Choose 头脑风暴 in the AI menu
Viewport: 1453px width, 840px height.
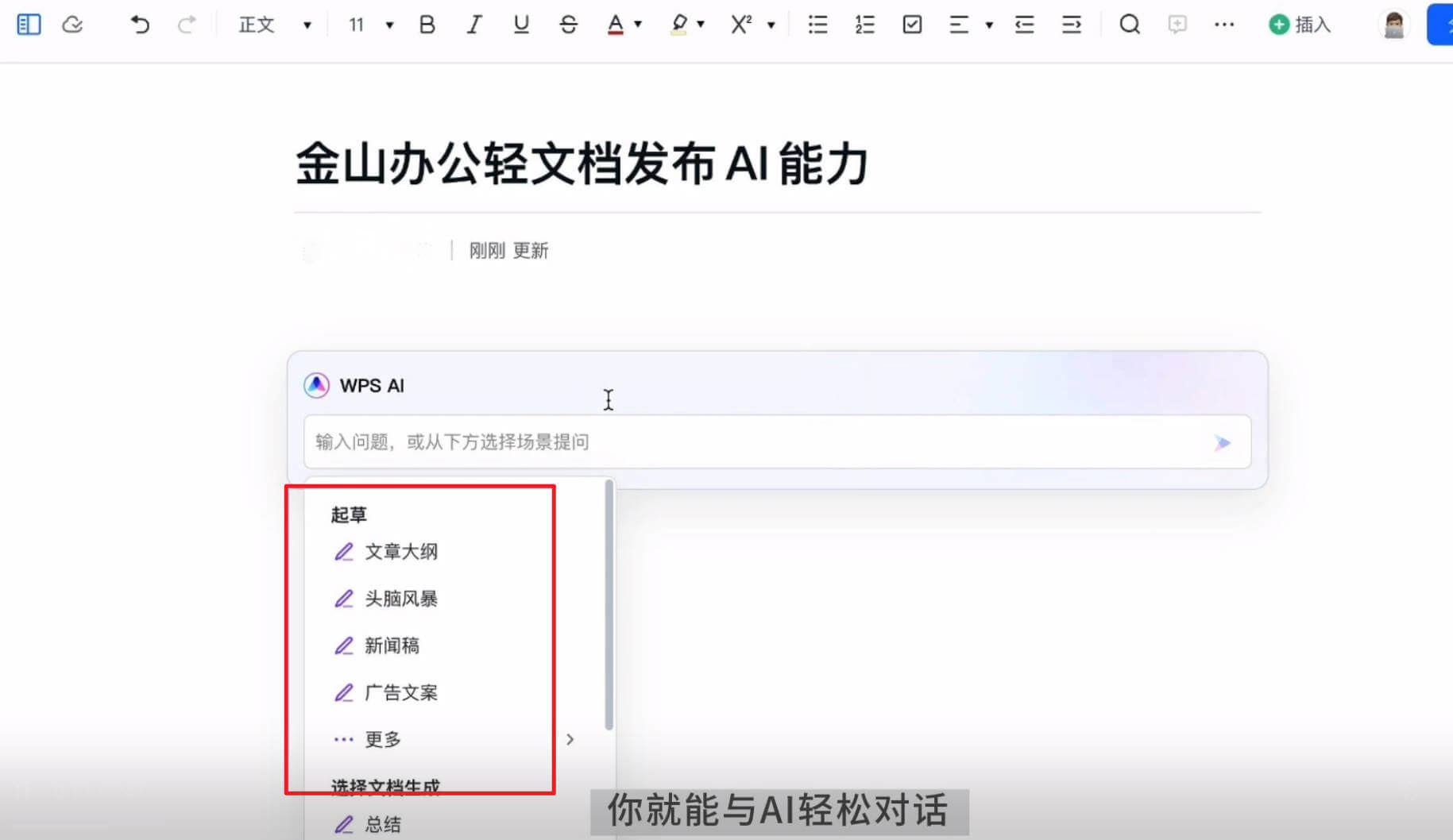point(400,599)
